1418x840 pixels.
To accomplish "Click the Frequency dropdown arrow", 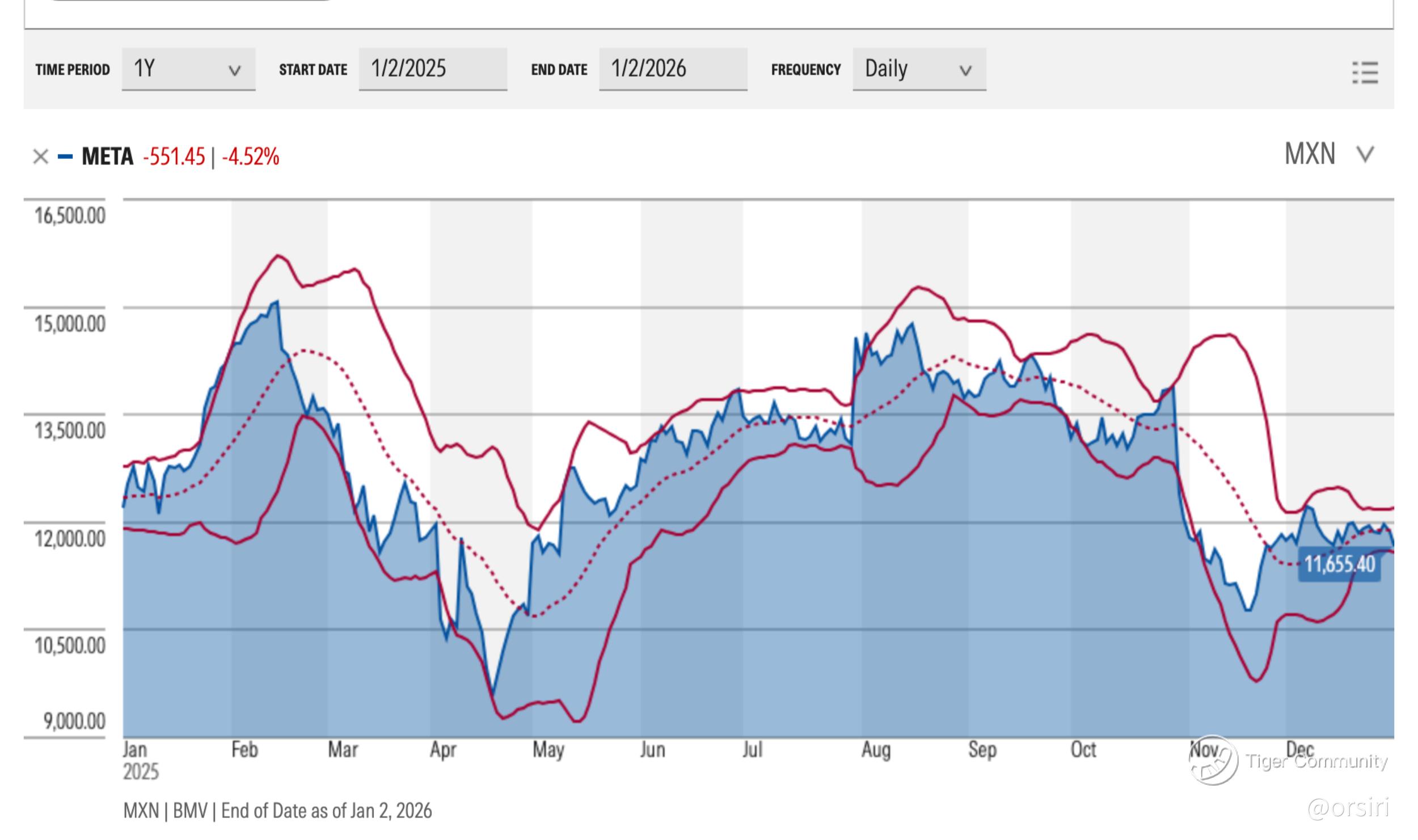I will (x=965, y=71).
